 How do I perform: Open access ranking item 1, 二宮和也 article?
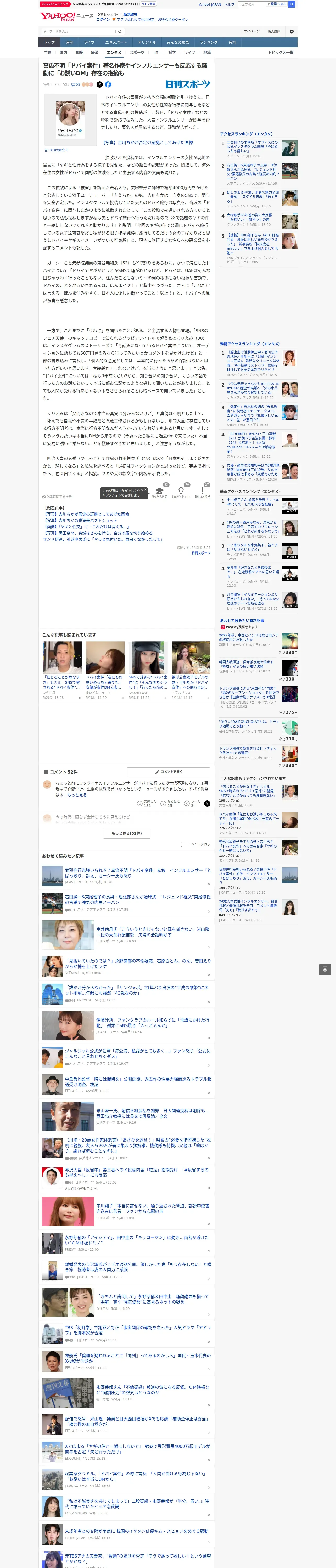253,146
